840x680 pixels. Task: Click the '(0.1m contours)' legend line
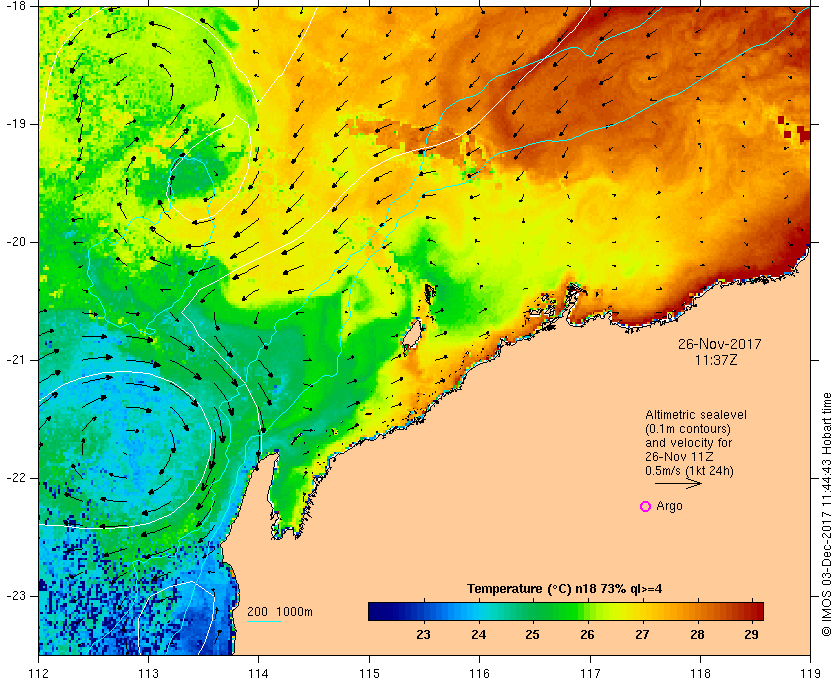tap(688, 429)
